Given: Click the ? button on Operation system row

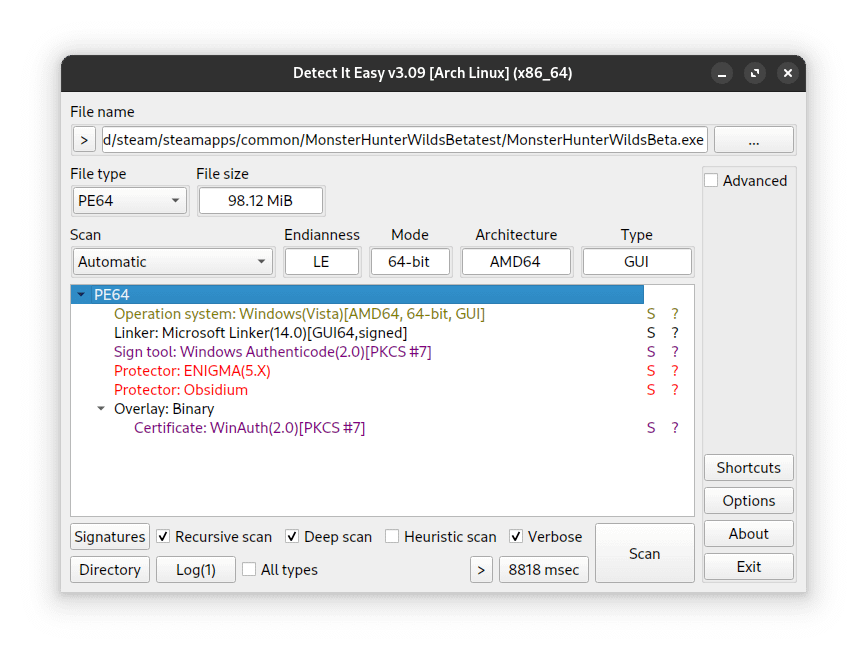Looking at the screenshot, I should pyautogui.click(x=675, y=314).
